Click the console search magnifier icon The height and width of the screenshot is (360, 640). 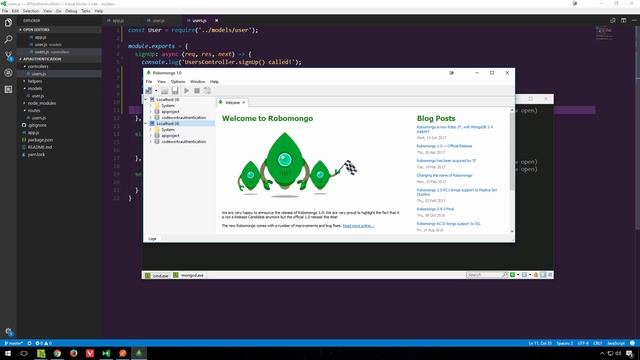[505, 275]
